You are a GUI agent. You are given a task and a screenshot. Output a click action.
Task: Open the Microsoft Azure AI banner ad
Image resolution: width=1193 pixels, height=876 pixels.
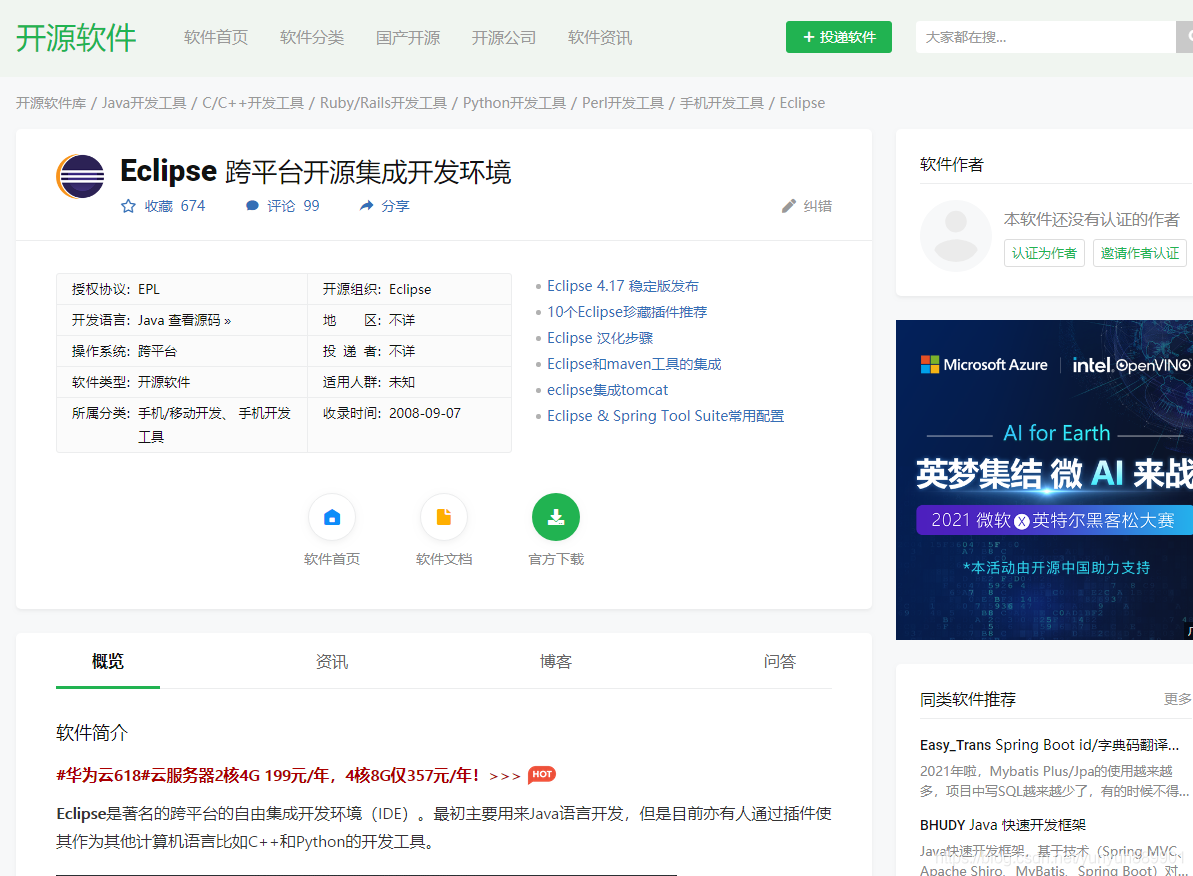tap(1044, 479)
